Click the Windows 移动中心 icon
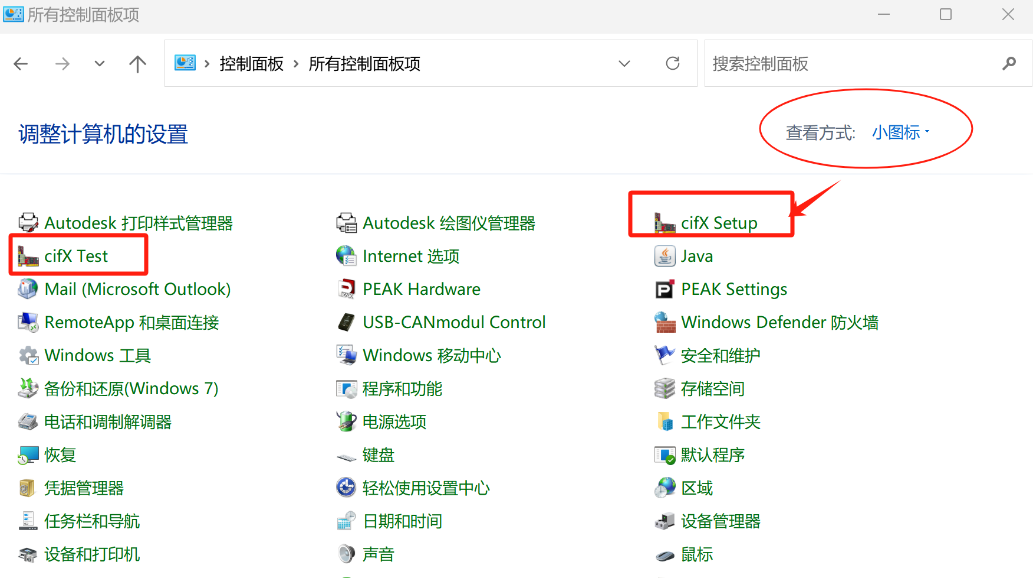The height and width of the screenshot is (578, 1033). click(346, 355)
